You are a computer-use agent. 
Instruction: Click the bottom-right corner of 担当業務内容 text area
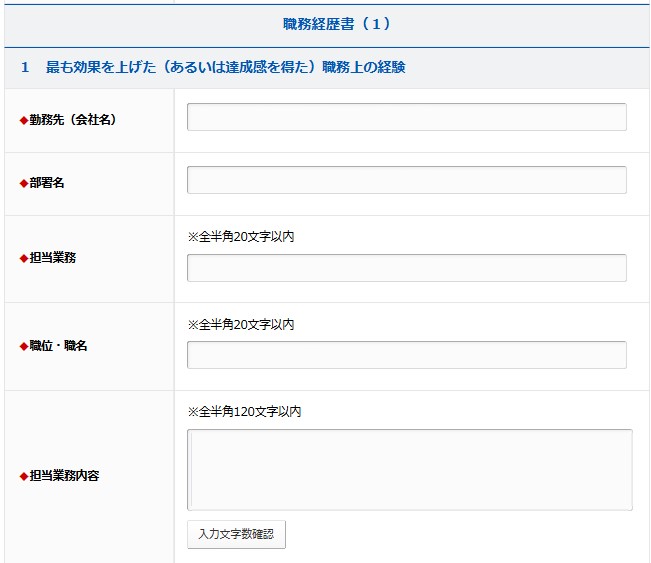(627, 506)
